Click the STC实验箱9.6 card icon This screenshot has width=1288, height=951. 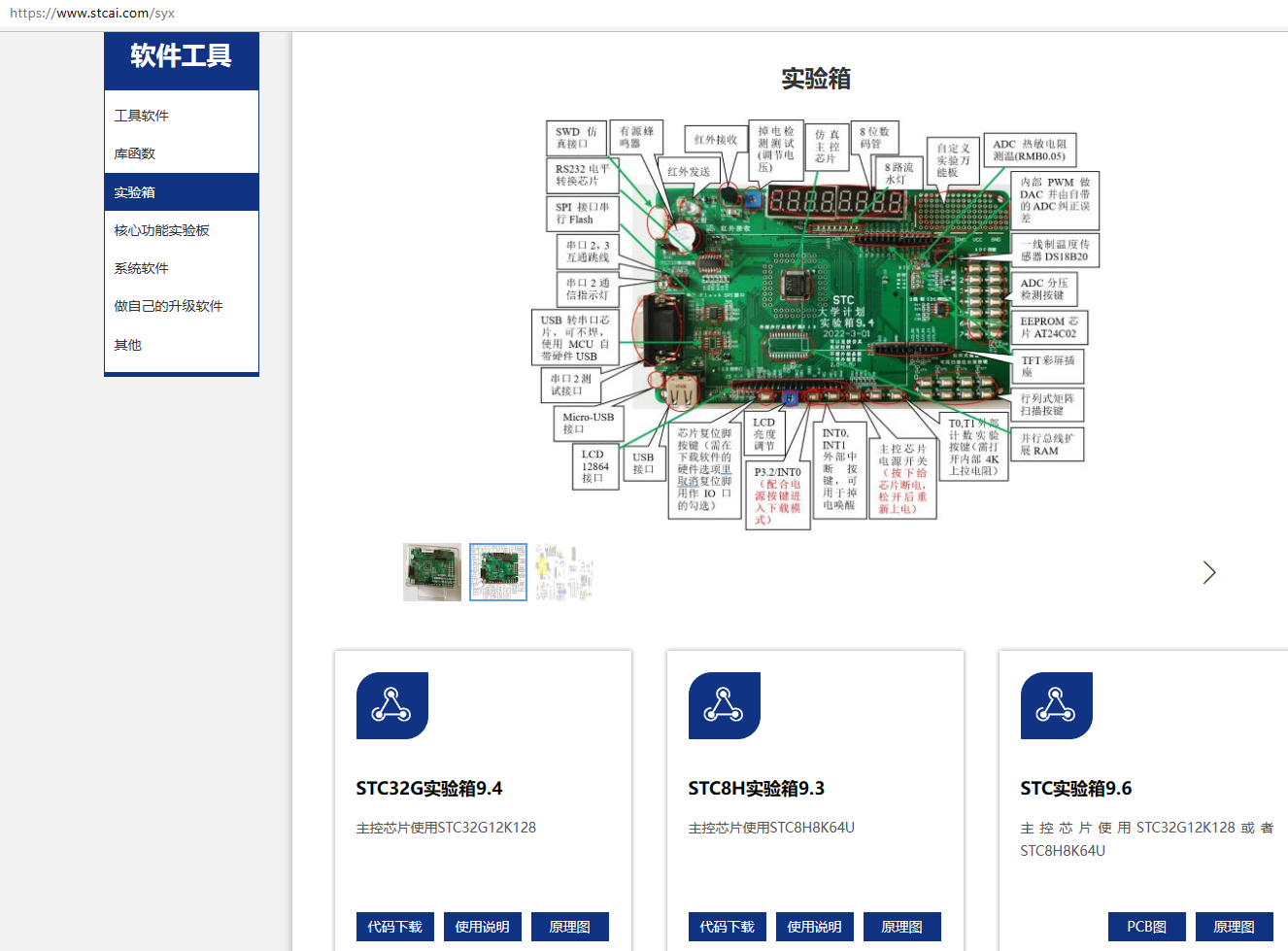[1057, 705]
